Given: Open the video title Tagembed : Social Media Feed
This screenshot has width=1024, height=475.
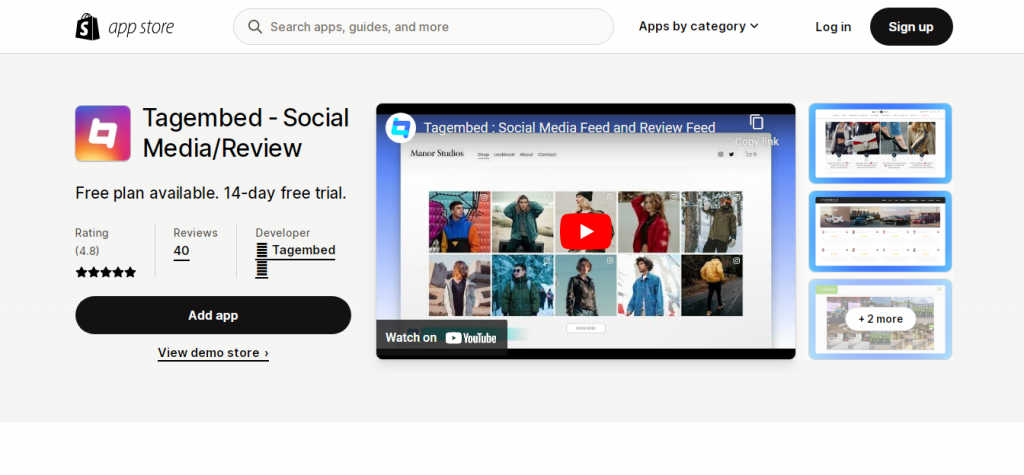Looking at the screenshot, I should 569,127.
